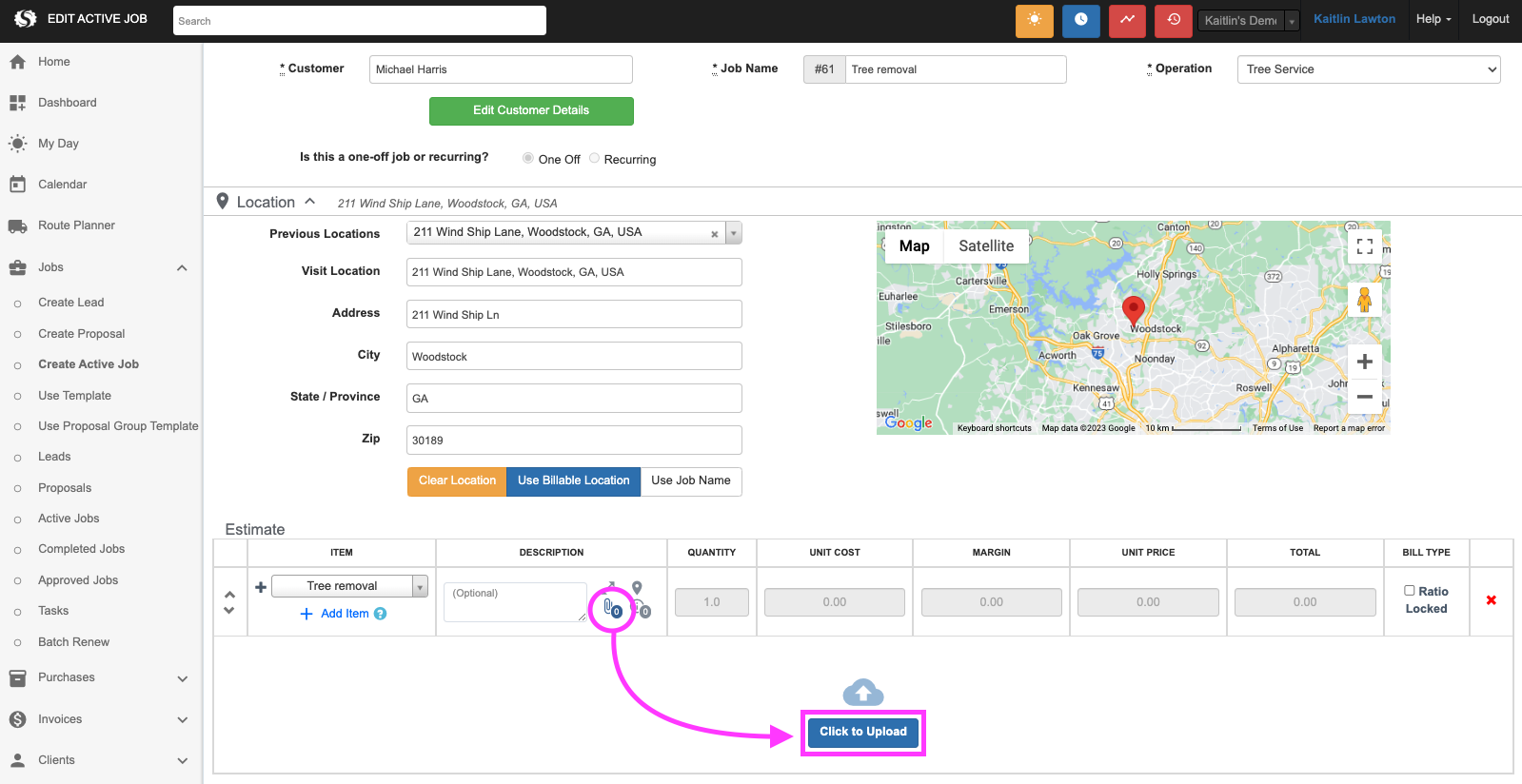Select the One Off radio button
The height and width of the screenshot is (784, 1522).
[527, 159]
